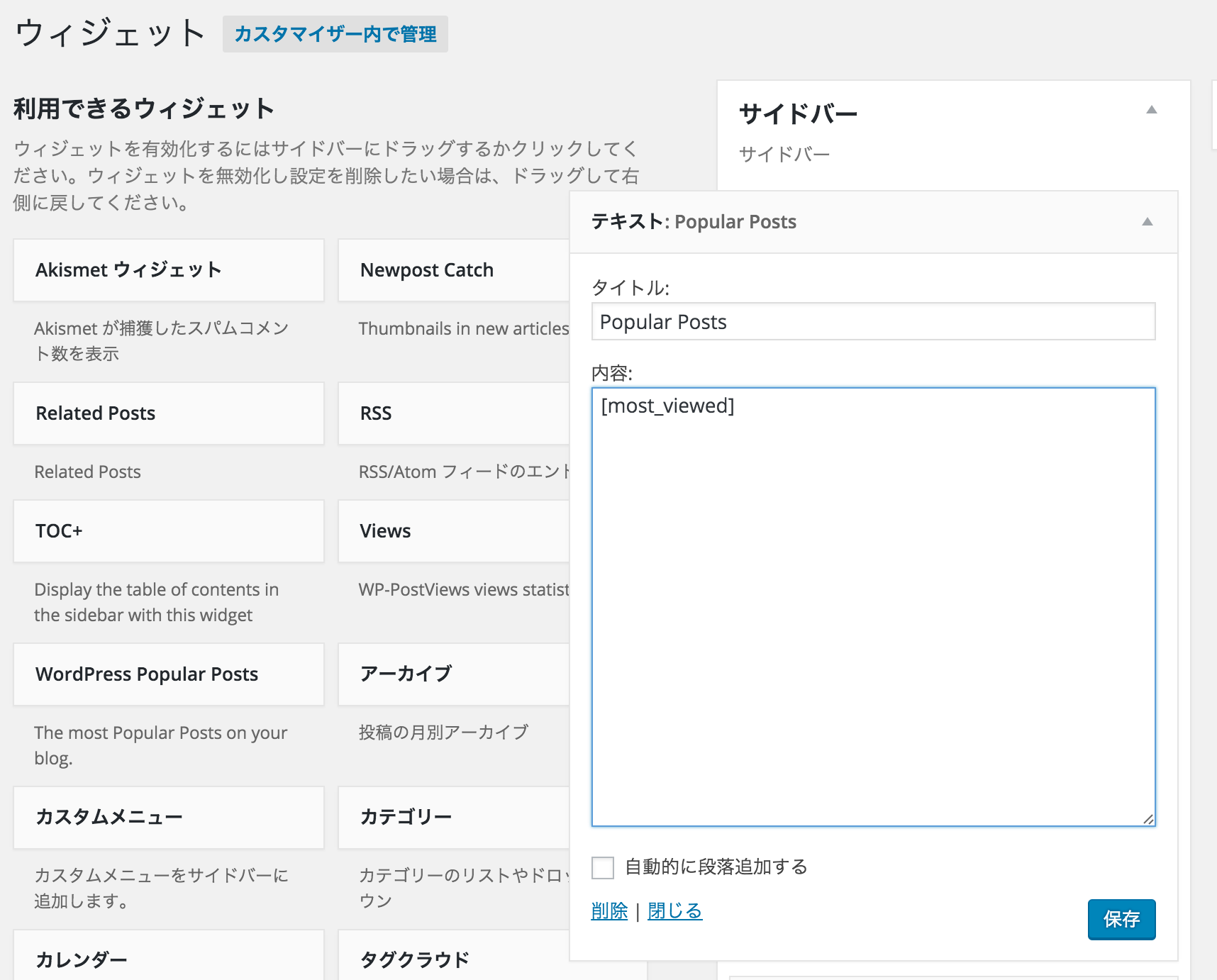
Task: Save the widget with 保存 button
Action: [x=1121, y=919]
